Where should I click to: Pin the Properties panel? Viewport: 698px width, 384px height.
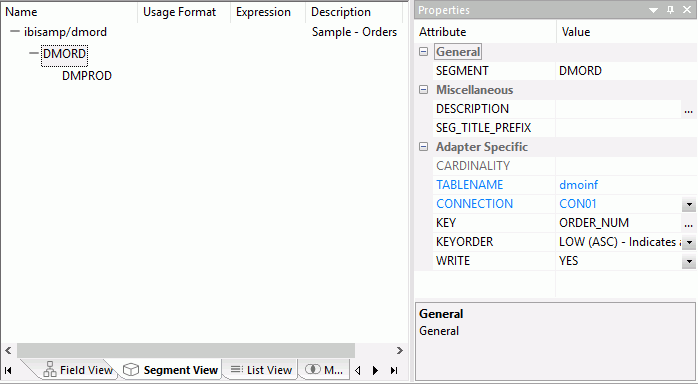tap(670, 10)
